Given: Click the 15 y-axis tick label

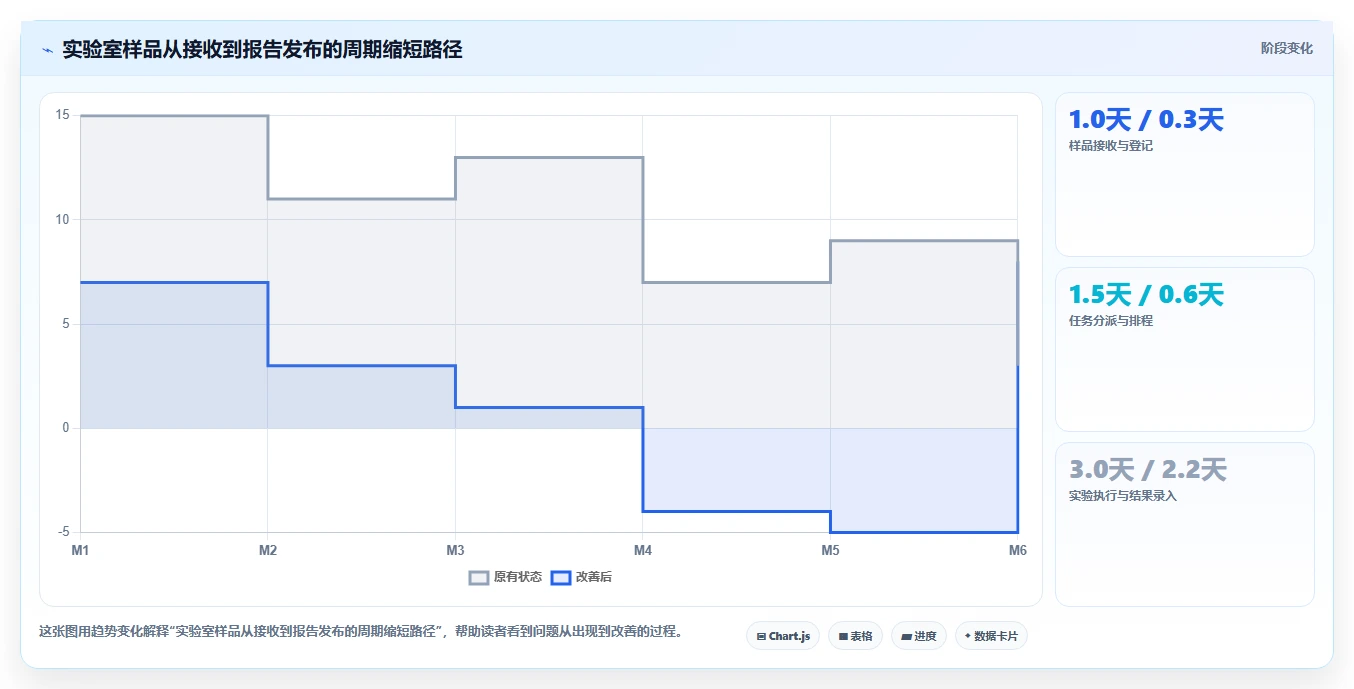Looking at the screenshot, I should coord(62,115).
